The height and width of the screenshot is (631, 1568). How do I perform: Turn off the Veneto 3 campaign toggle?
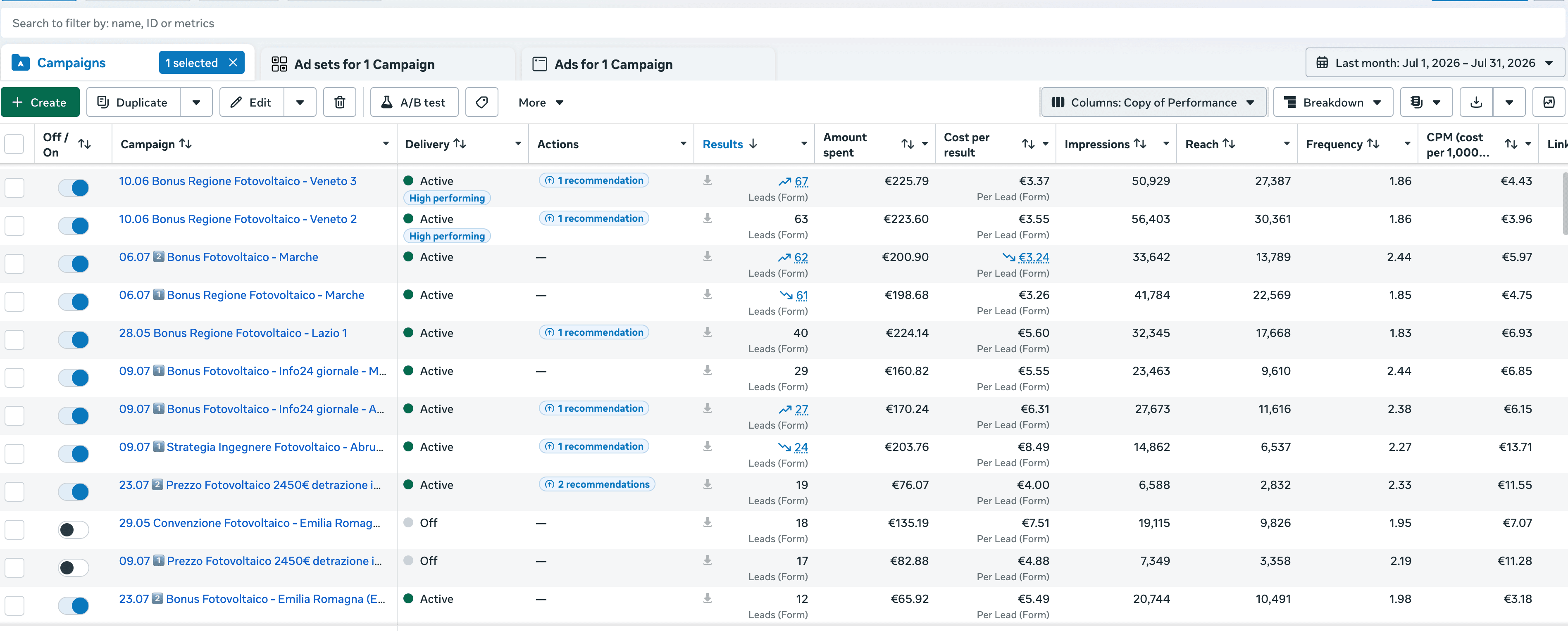pos(74,188)
